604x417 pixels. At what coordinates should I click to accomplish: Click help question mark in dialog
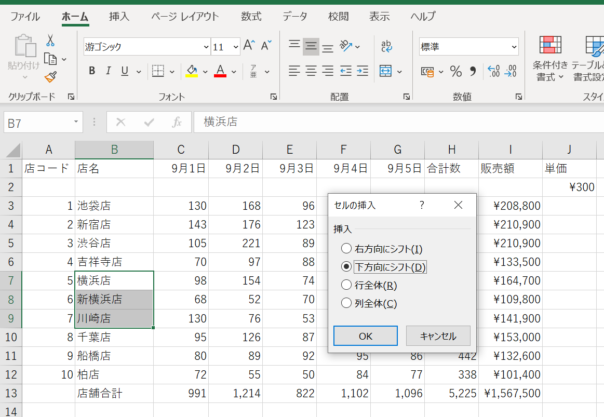click(422, 205)
